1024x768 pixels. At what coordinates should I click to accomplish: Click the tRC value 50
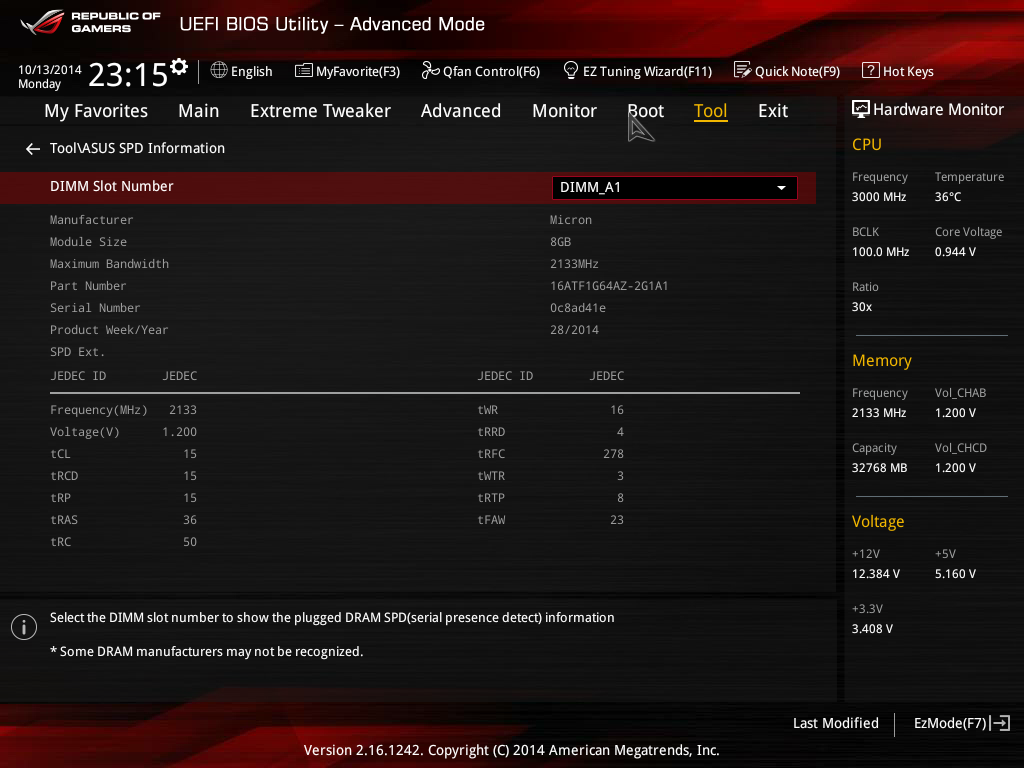pyautogui.click(x=189, y=542)
